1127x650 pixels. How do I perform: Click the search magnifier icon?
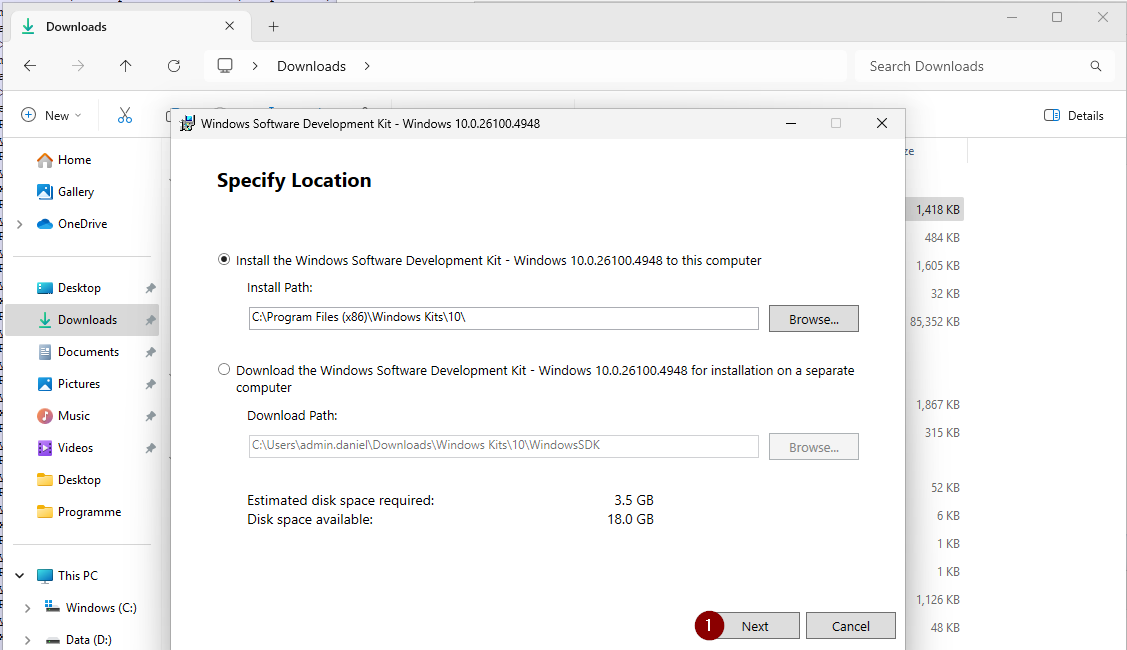pyautogui.click(x=1095, y=66)
